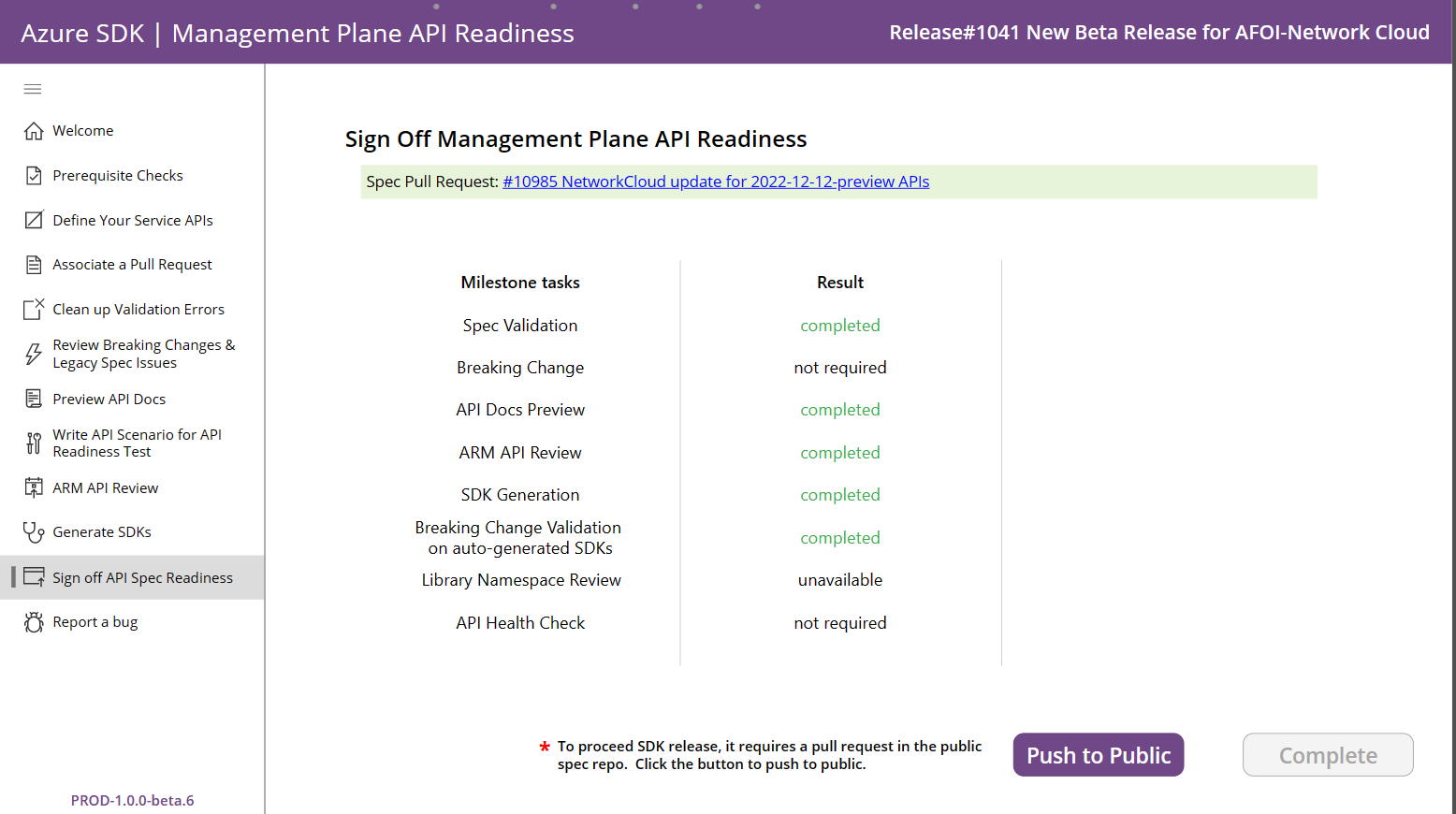The image size is (1456, 814).
Task: Click the Push to Public button
Action: pyautogui.click(x=1098, y=754)
